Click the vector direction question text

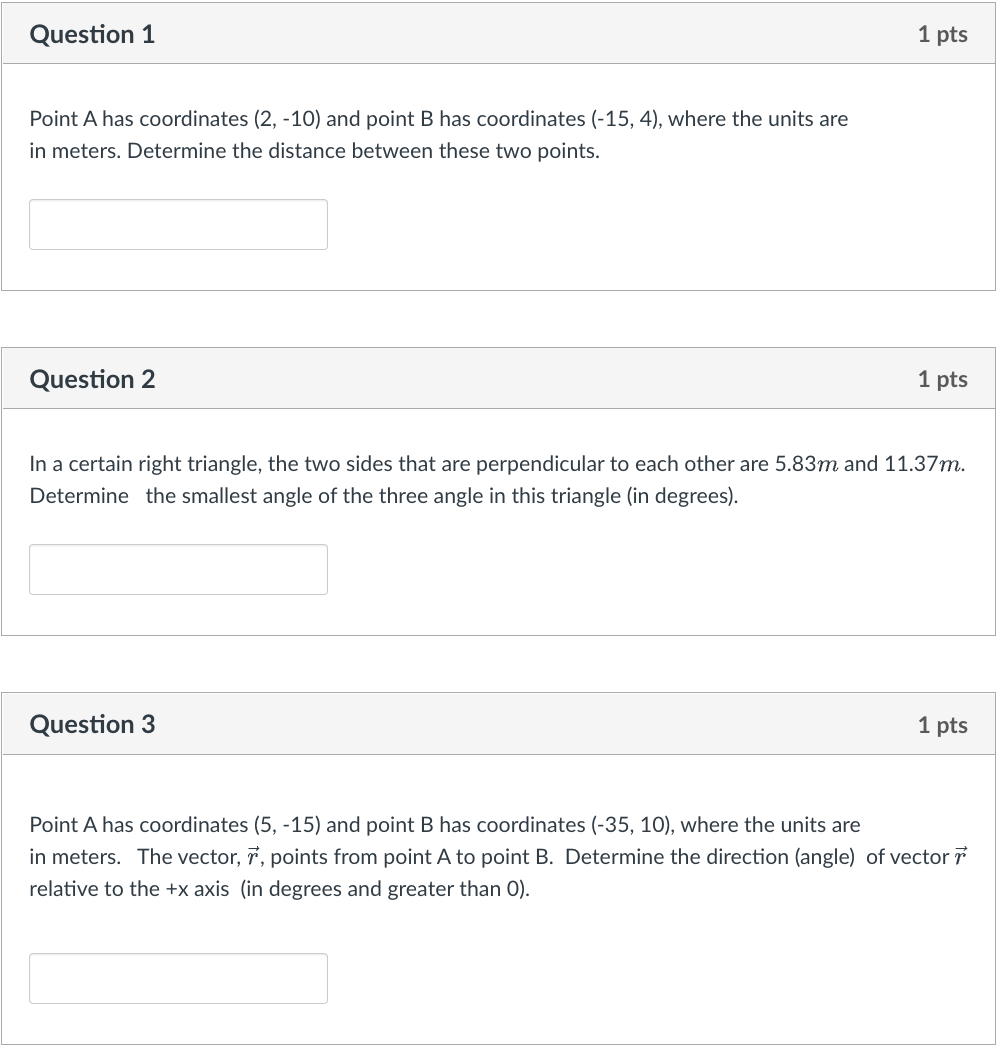pos(450,856)
